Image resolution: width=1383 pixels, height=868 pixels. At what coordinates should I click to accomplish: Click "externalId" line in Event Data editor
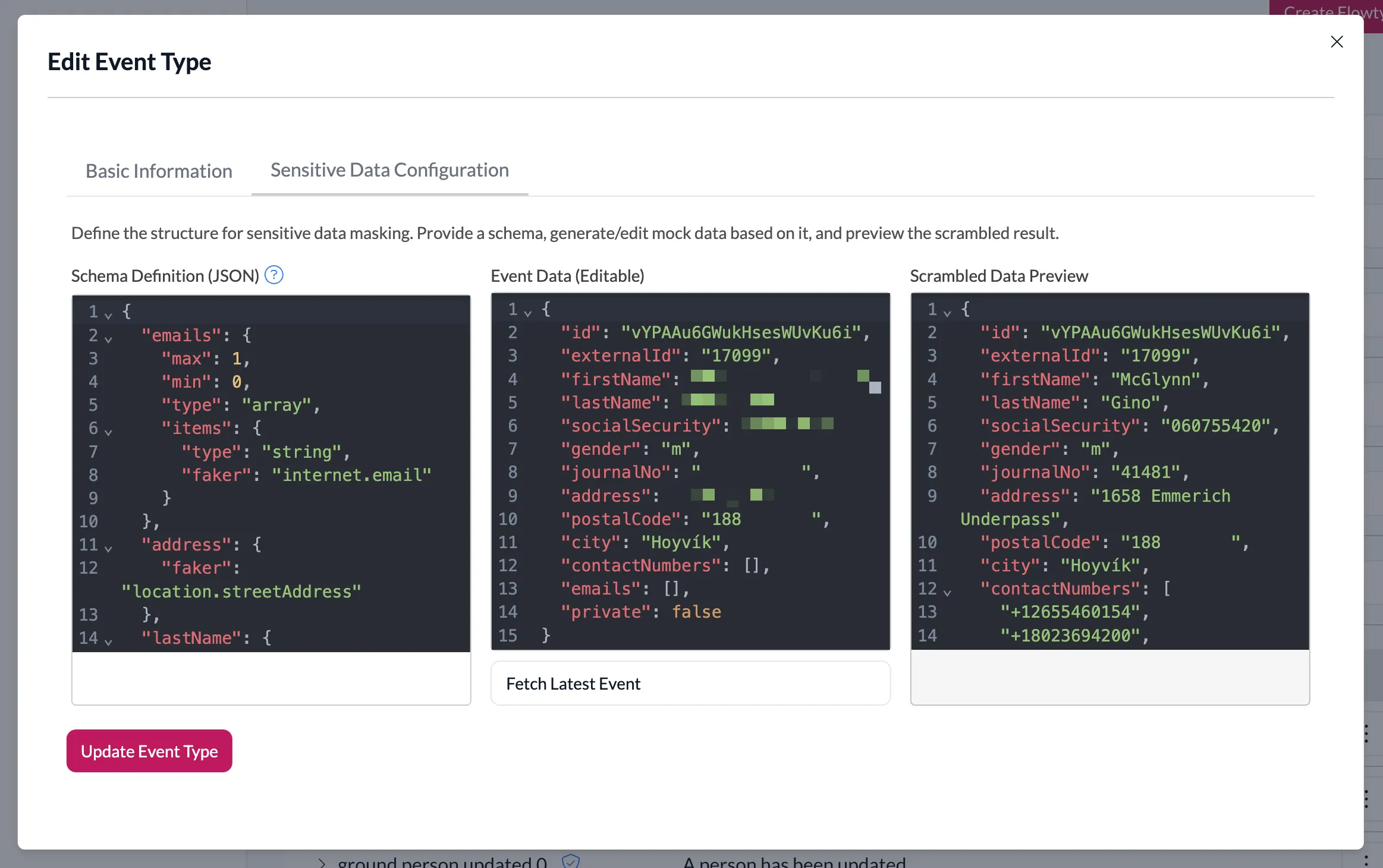[x=670, y=356]
